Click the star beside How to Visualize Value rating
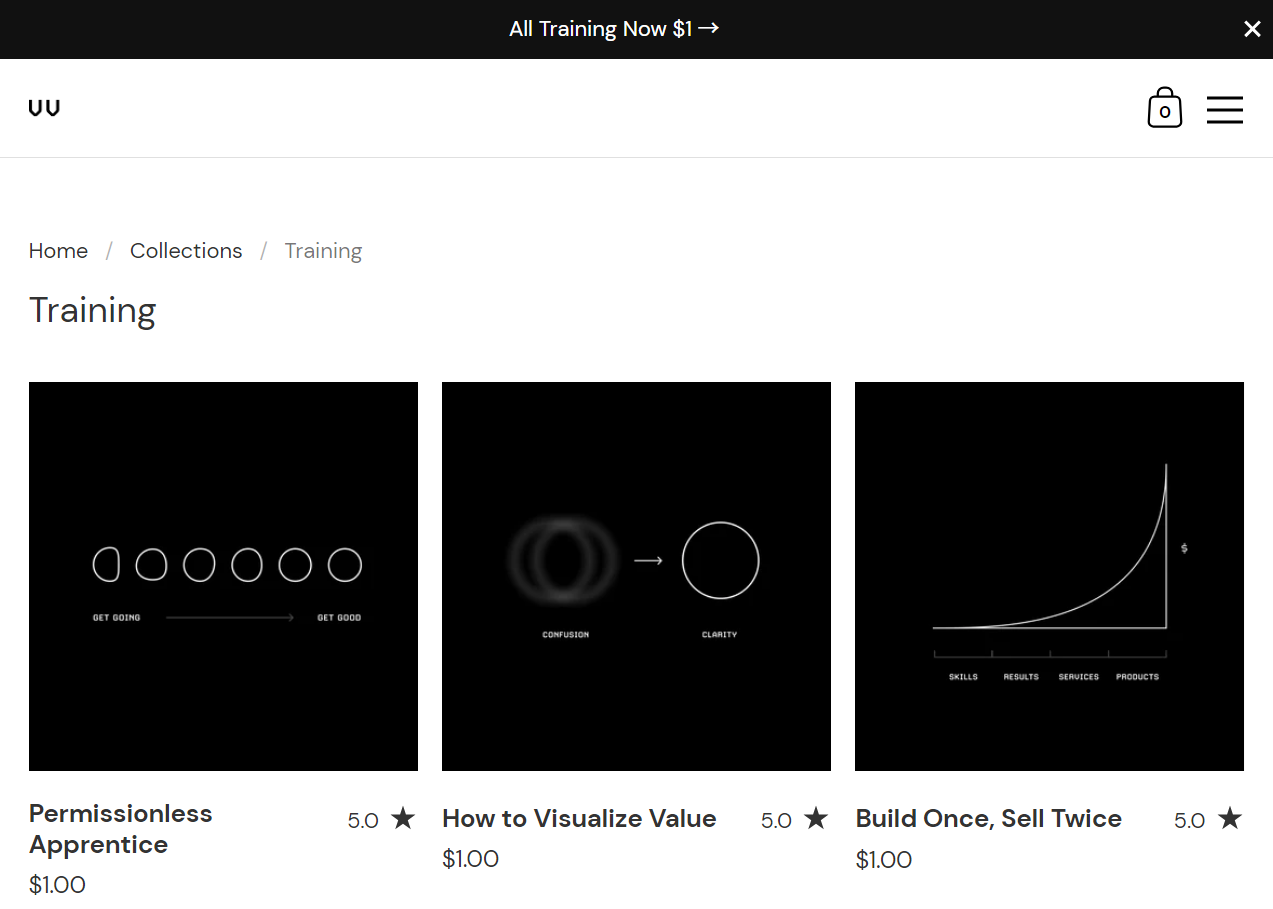The width and height of the screenshot is (1273, 909). click(817, 818)
